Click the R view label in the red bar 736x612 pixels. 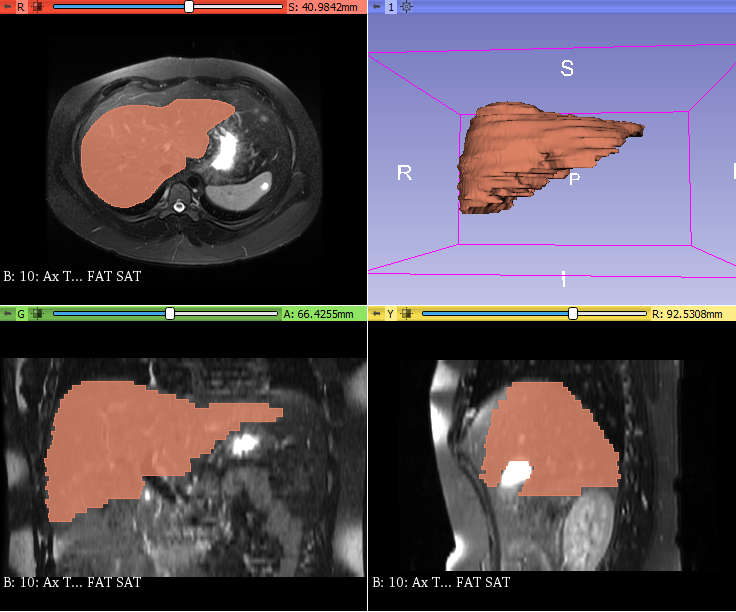coord(21,7)
